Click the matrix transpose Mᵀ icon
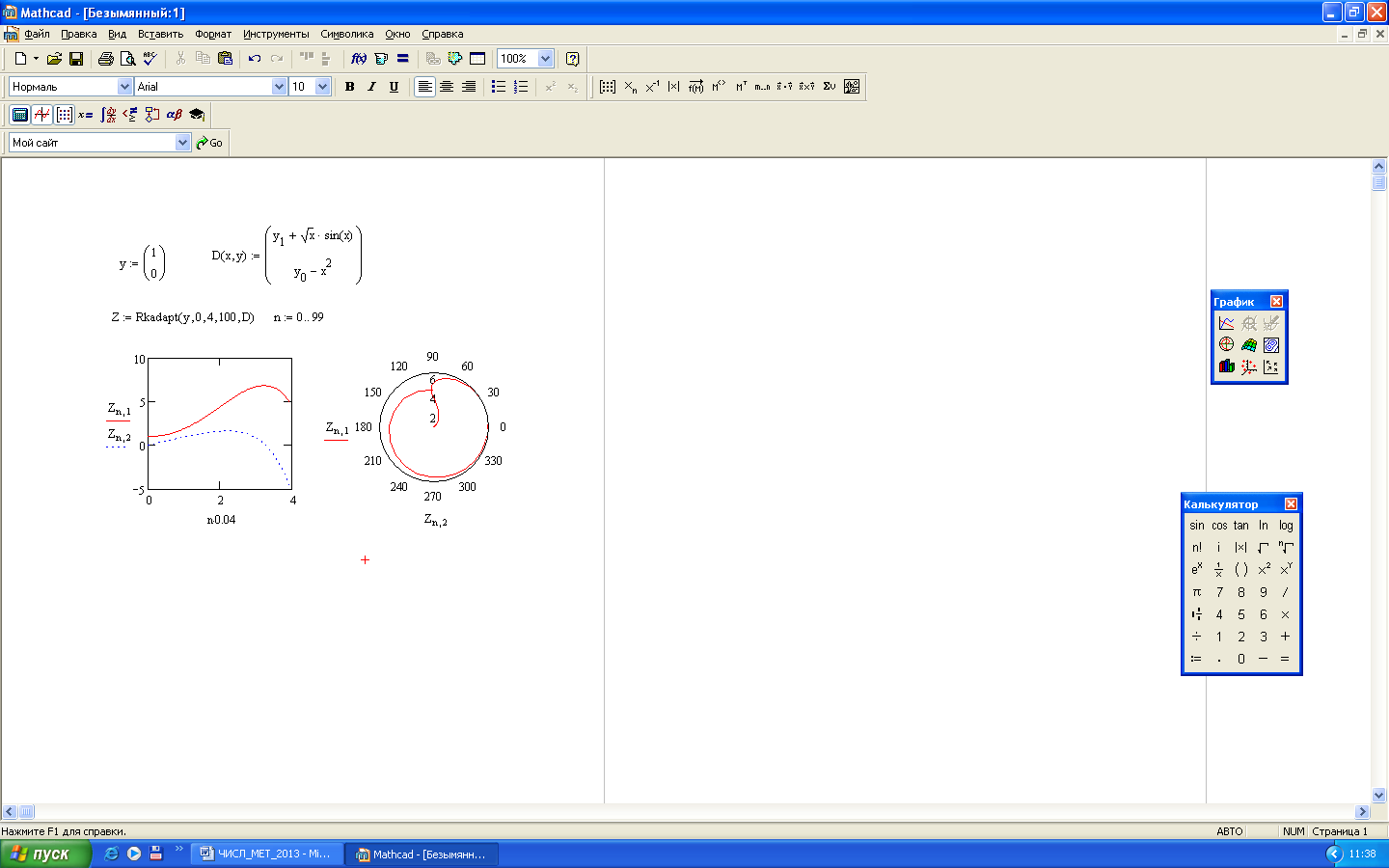The image size is (1389, 868). (x=741, y=87)
